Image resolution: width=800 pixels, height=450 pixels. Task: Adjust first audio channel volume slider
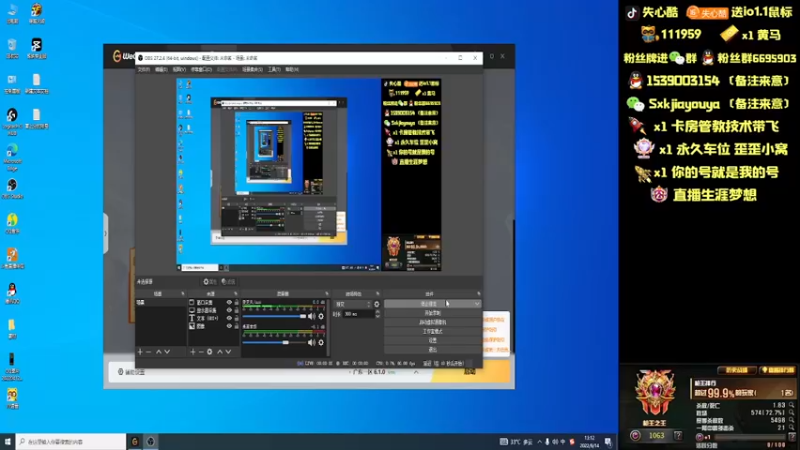[274, 316]
